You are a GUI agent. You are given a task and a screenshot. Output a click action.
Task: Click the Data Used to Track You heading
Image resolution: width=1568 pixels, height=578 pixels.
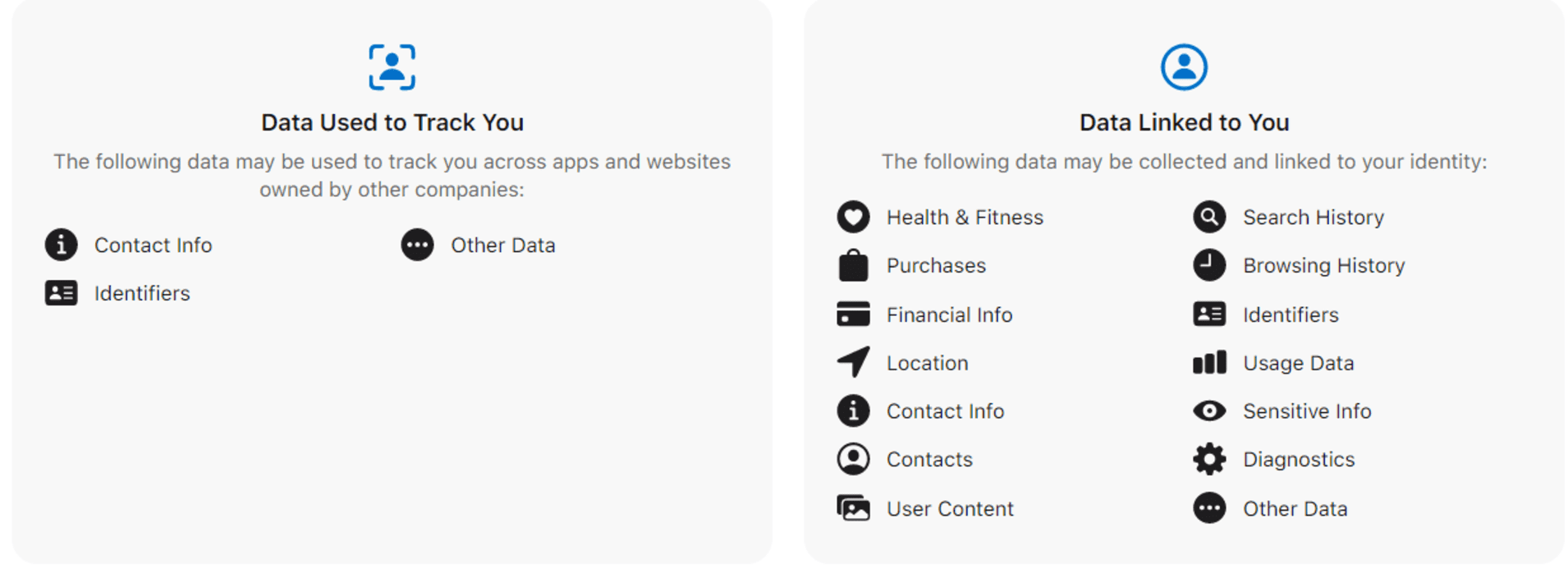pos(392,122)
